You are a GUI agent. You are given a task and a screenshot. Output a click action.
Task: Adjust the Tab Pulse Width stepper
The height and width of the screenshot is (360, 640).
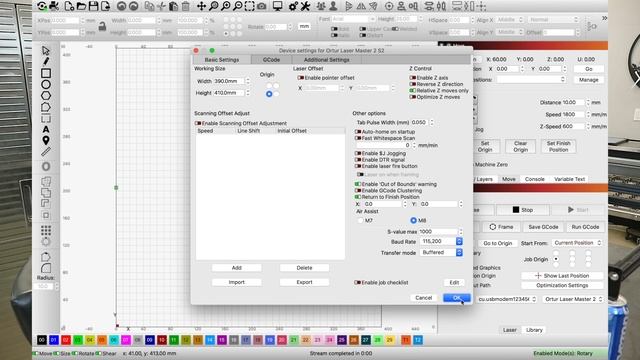pyautogui.click(x=432, y=122)
